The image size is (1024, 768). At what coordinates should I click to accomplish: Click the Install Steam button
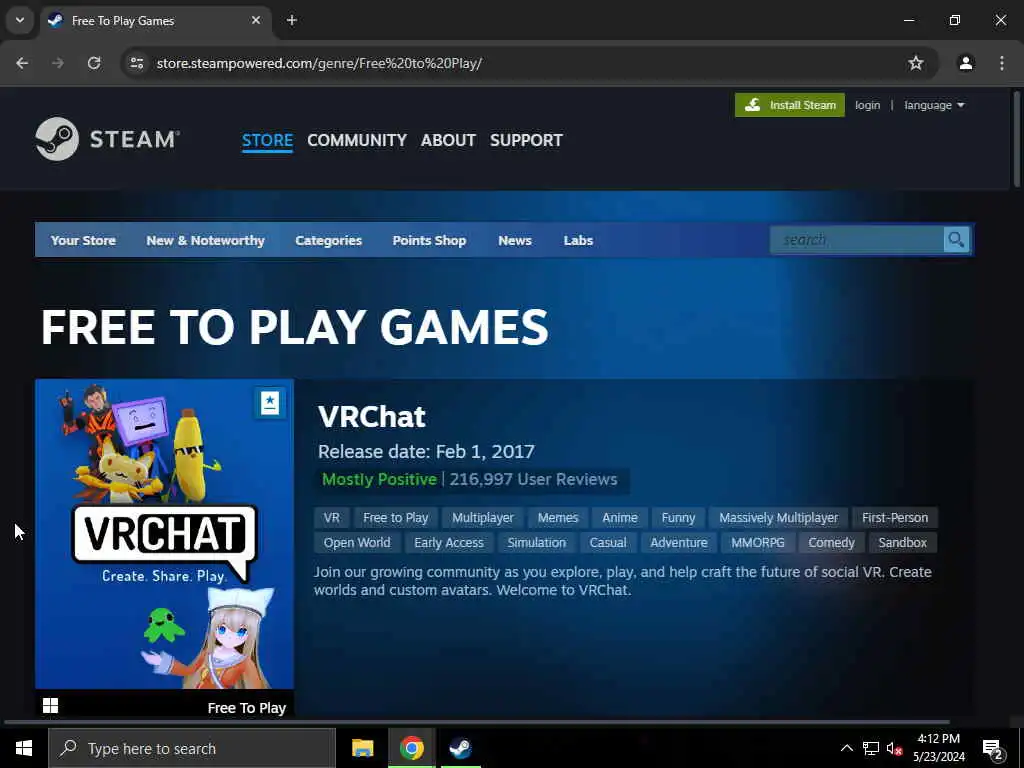click(x=790, y=105)
